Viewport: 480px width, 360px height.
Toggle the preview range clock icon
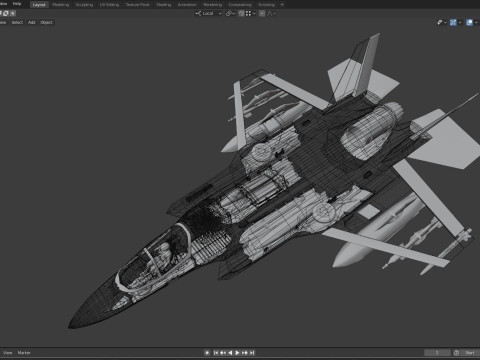tap(456, 353)
